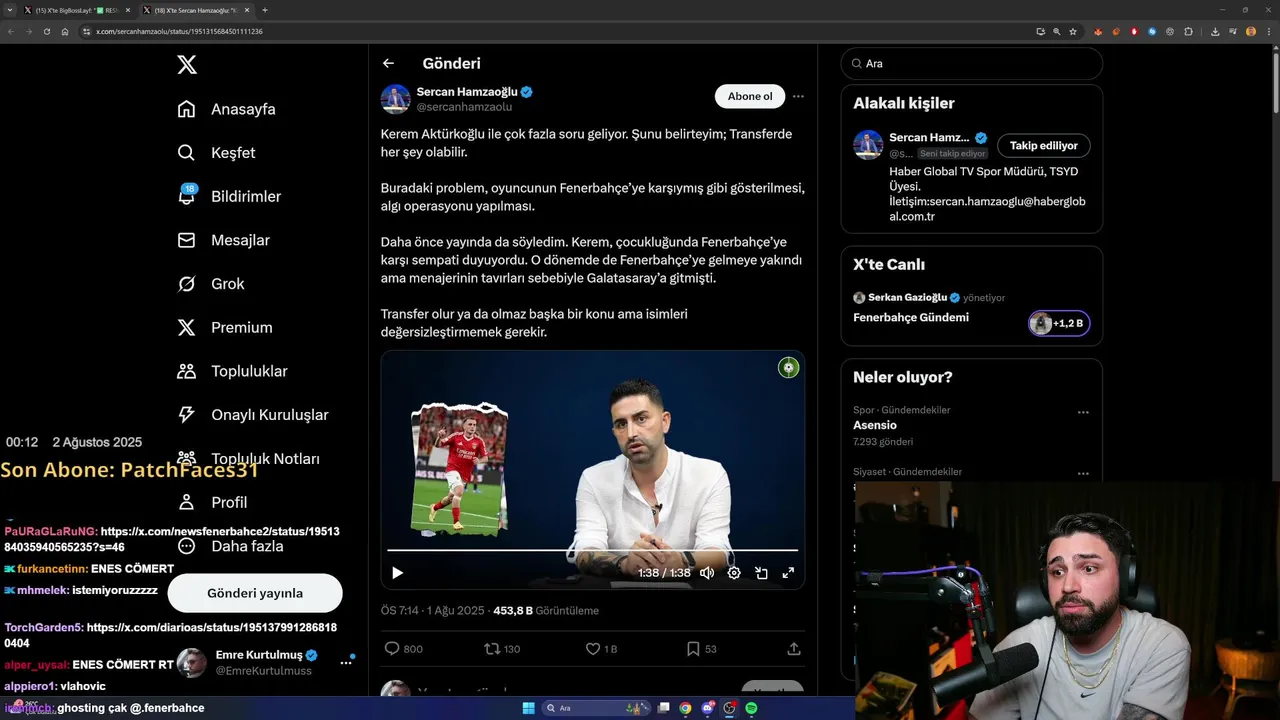1280x720 pixels.
Task: Click the @sercanhamzaolu handle in post
Action: pyautogui.click(x=464, y=107)
